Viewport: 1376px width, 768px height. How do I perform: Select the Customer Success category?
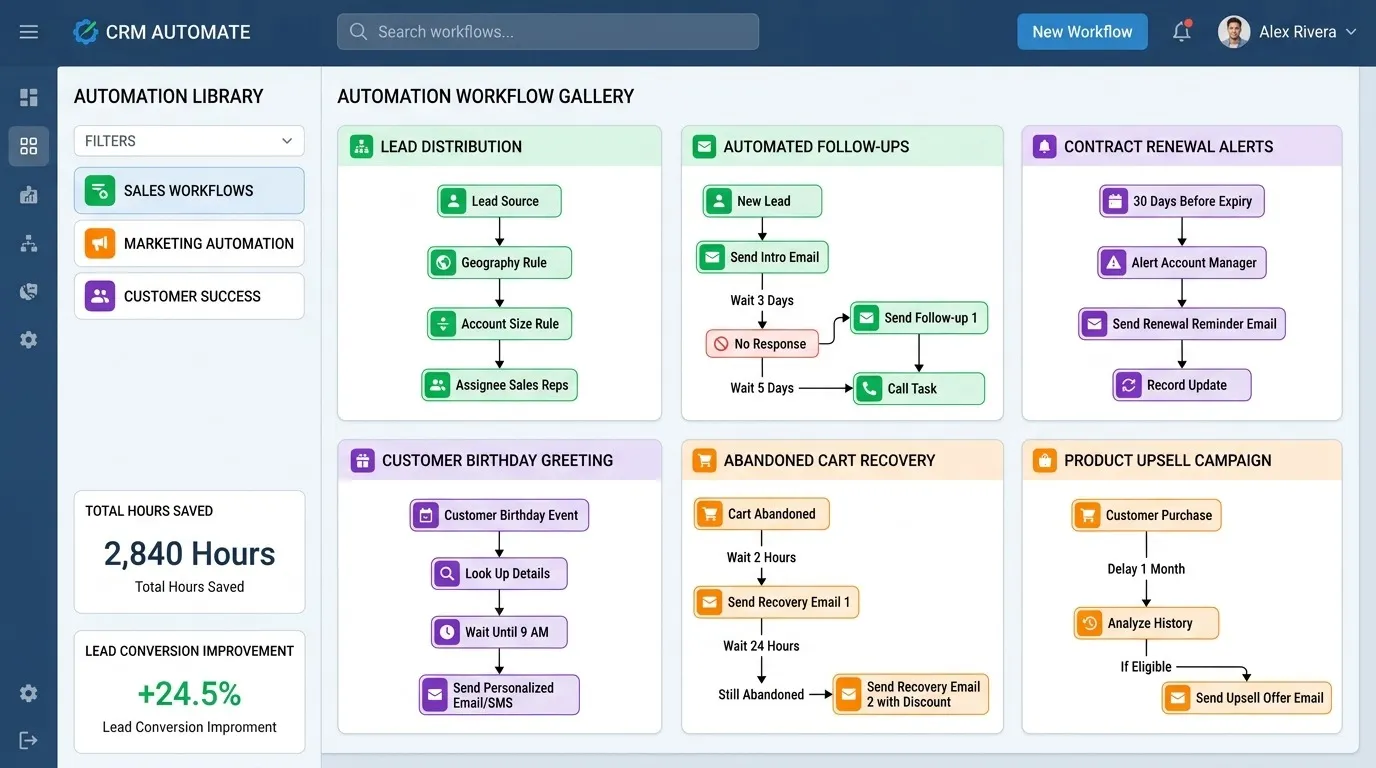(189, 296)
